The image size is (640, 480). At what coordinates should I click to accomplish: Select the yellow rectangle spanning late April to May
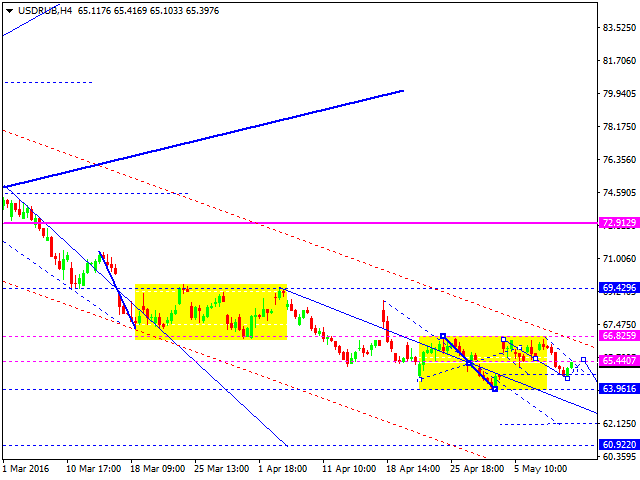483,362
